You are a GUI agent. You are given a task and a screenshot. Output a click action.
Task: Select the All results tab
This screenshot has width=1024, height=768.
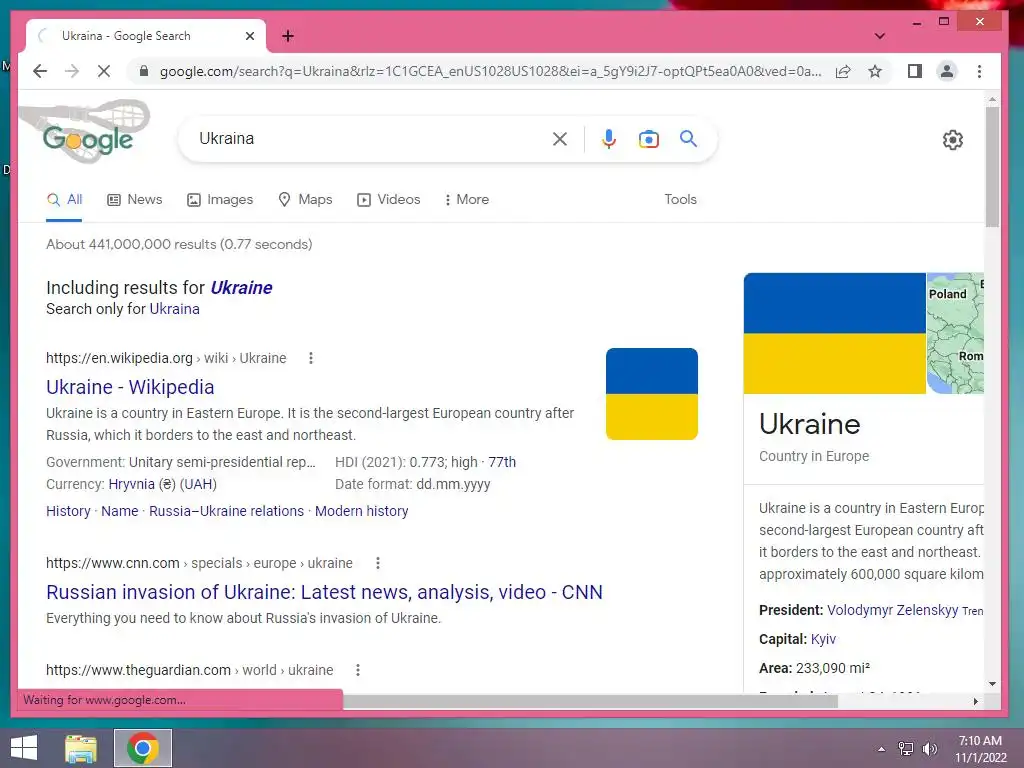click(x=64, y=200)
